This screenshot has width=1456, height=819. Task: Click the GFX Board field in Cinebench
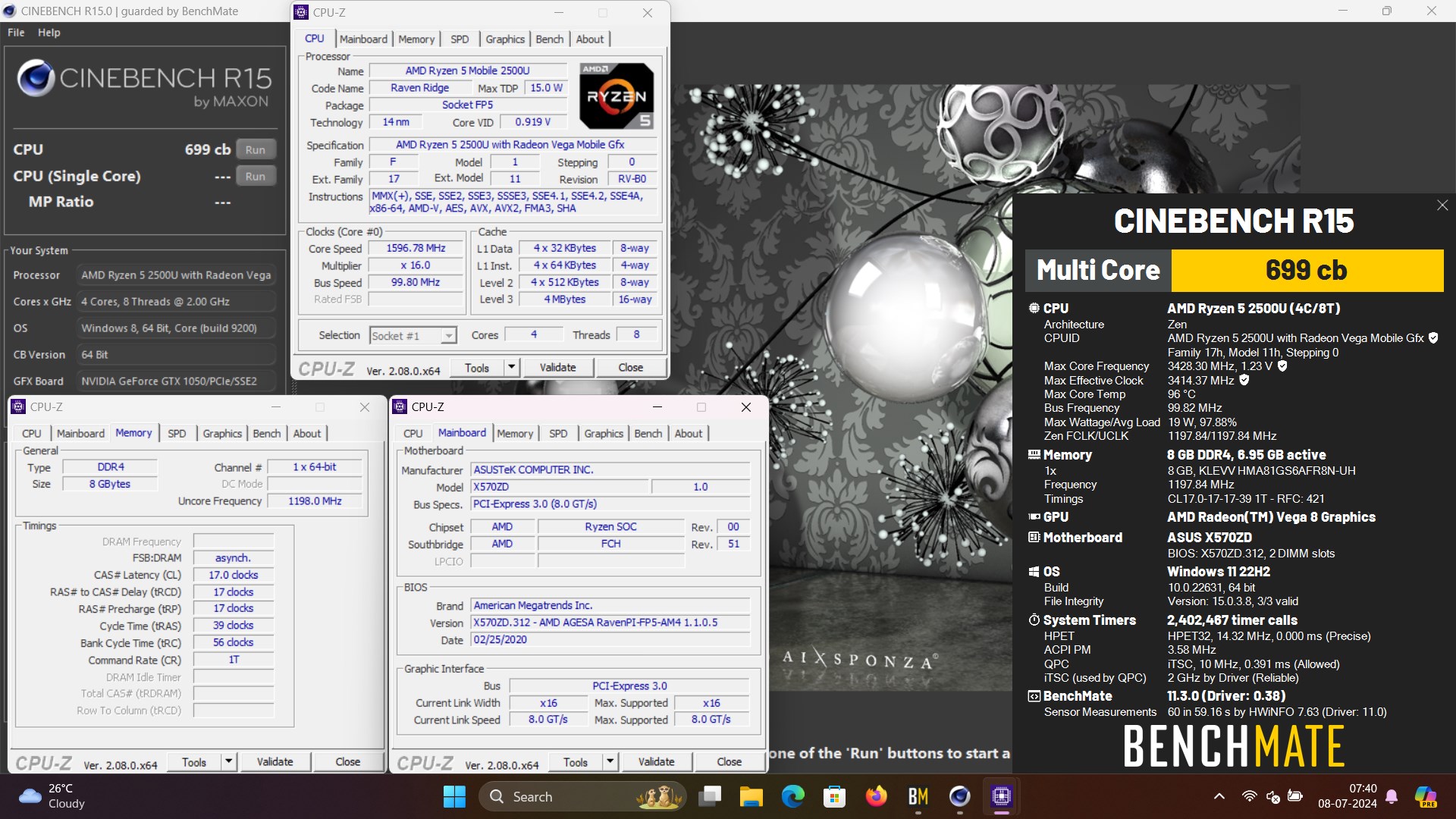175,381
